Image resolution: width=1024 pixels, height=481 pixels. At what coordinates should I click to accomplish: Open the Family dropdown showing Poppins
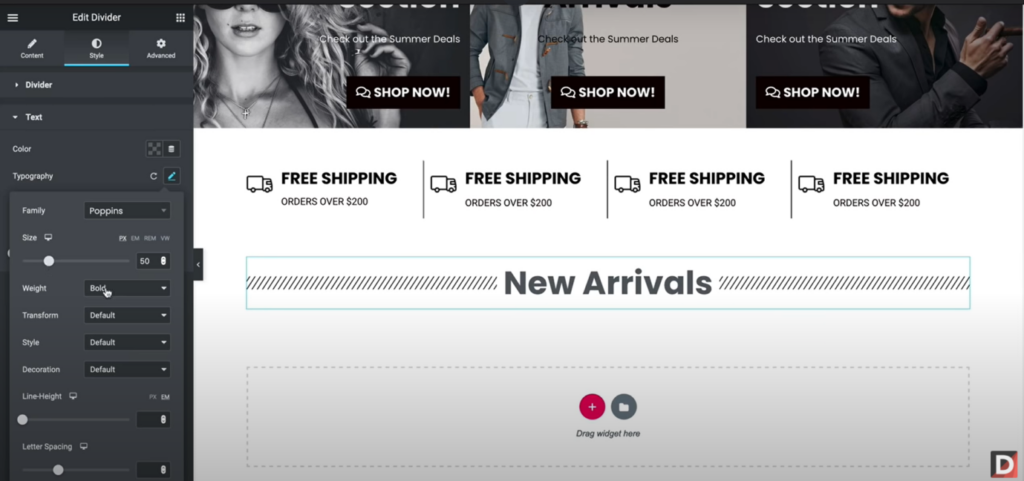pyautogui.click(x=127, y=211)
